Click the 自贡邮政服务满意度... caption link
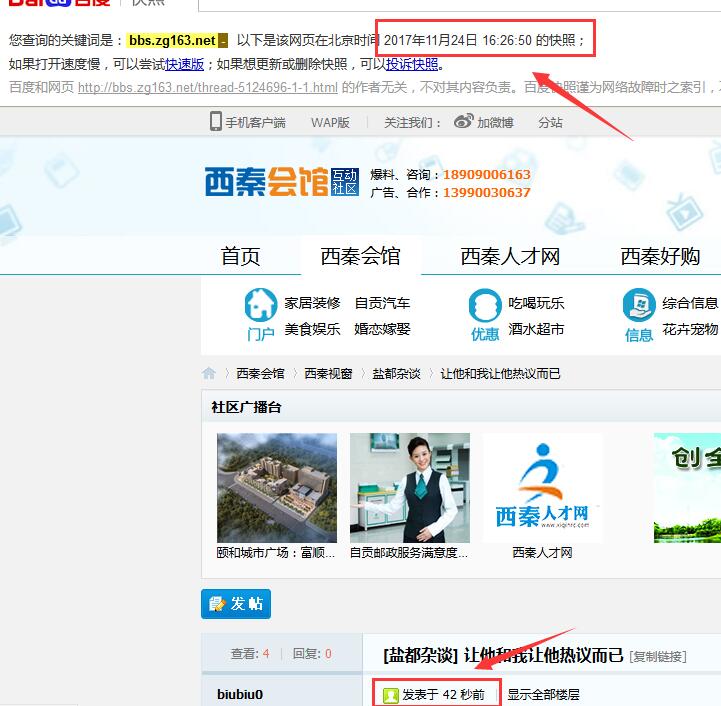Viewport: 721px width, 706px height. [409, 552]
